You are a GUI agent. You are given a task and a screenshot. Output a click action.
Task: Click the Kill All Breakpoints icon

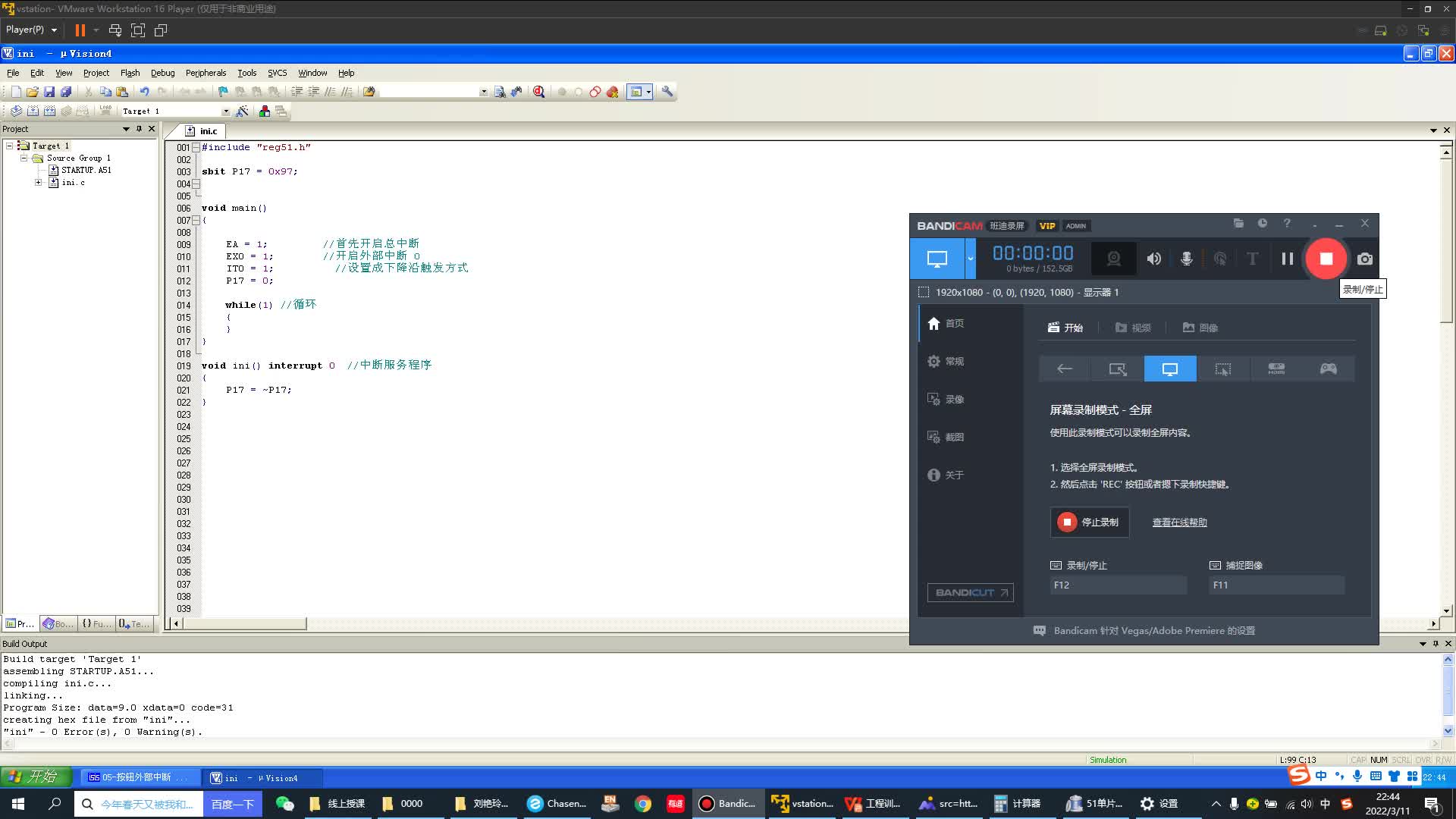612,92
